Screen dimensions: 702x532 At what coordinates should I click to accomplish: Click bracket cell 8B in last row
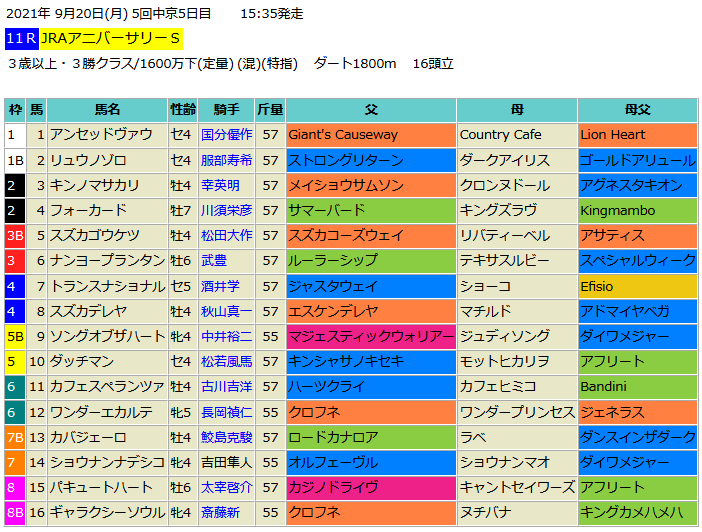click(15, 512)
